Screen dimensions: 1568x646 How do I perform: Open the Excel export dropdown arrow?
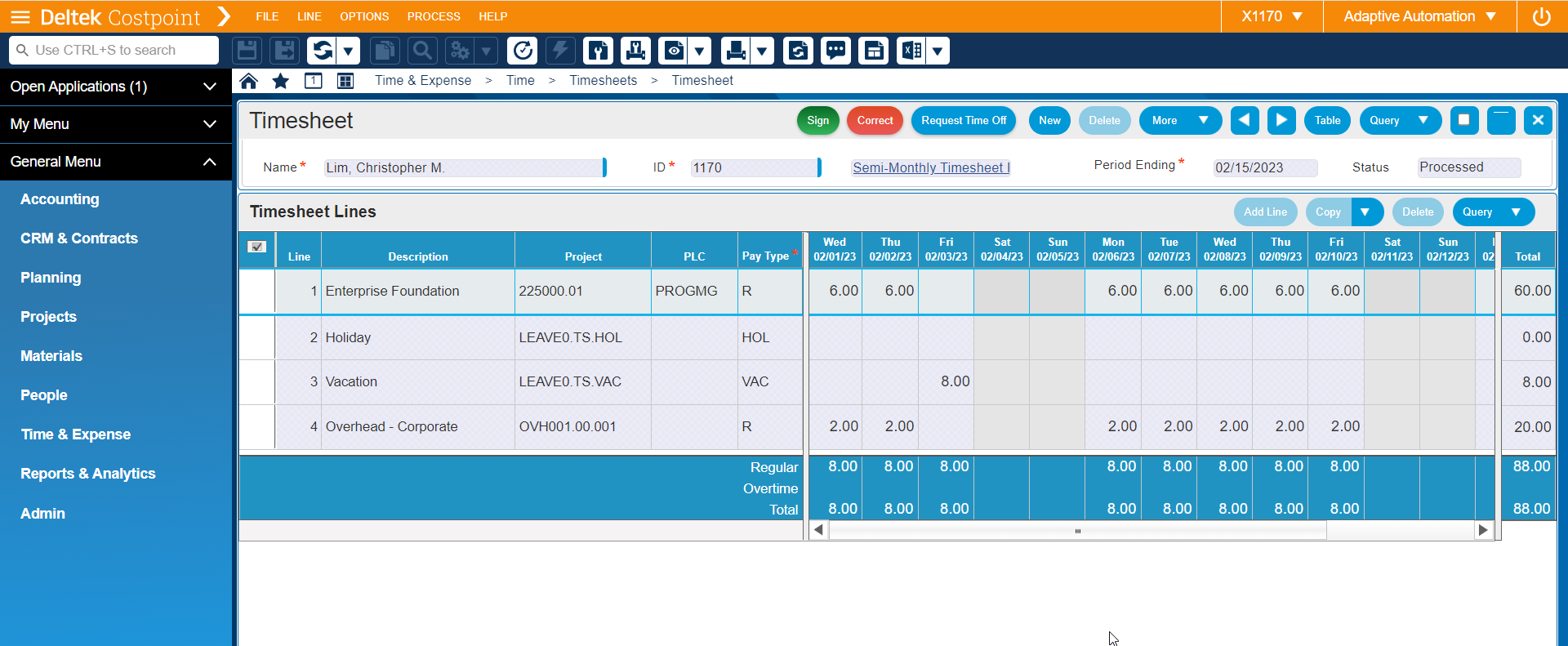[938, 51]
